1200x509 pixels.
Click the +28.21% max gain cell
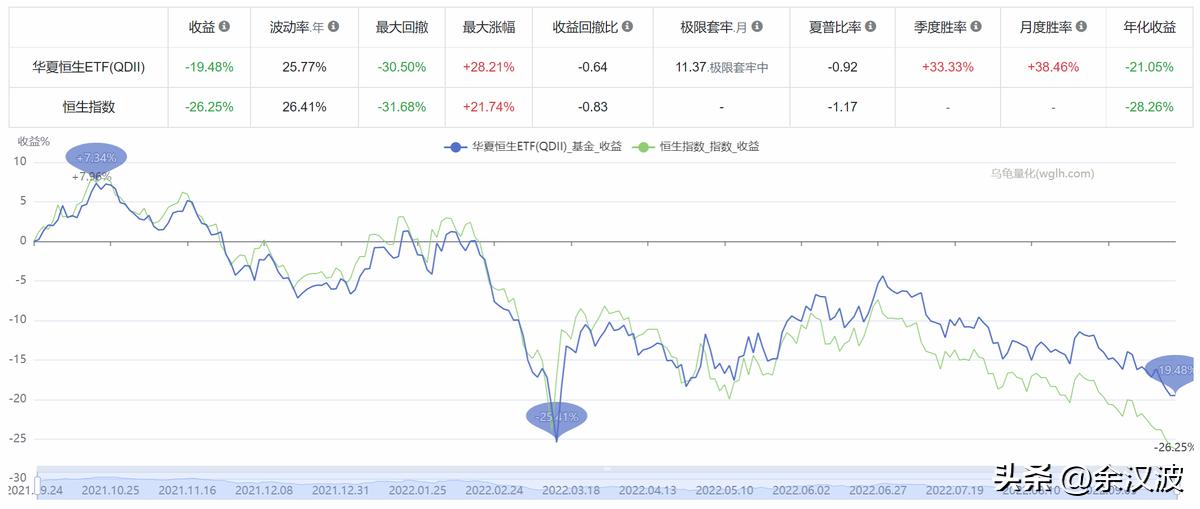[x=488, y=67]
